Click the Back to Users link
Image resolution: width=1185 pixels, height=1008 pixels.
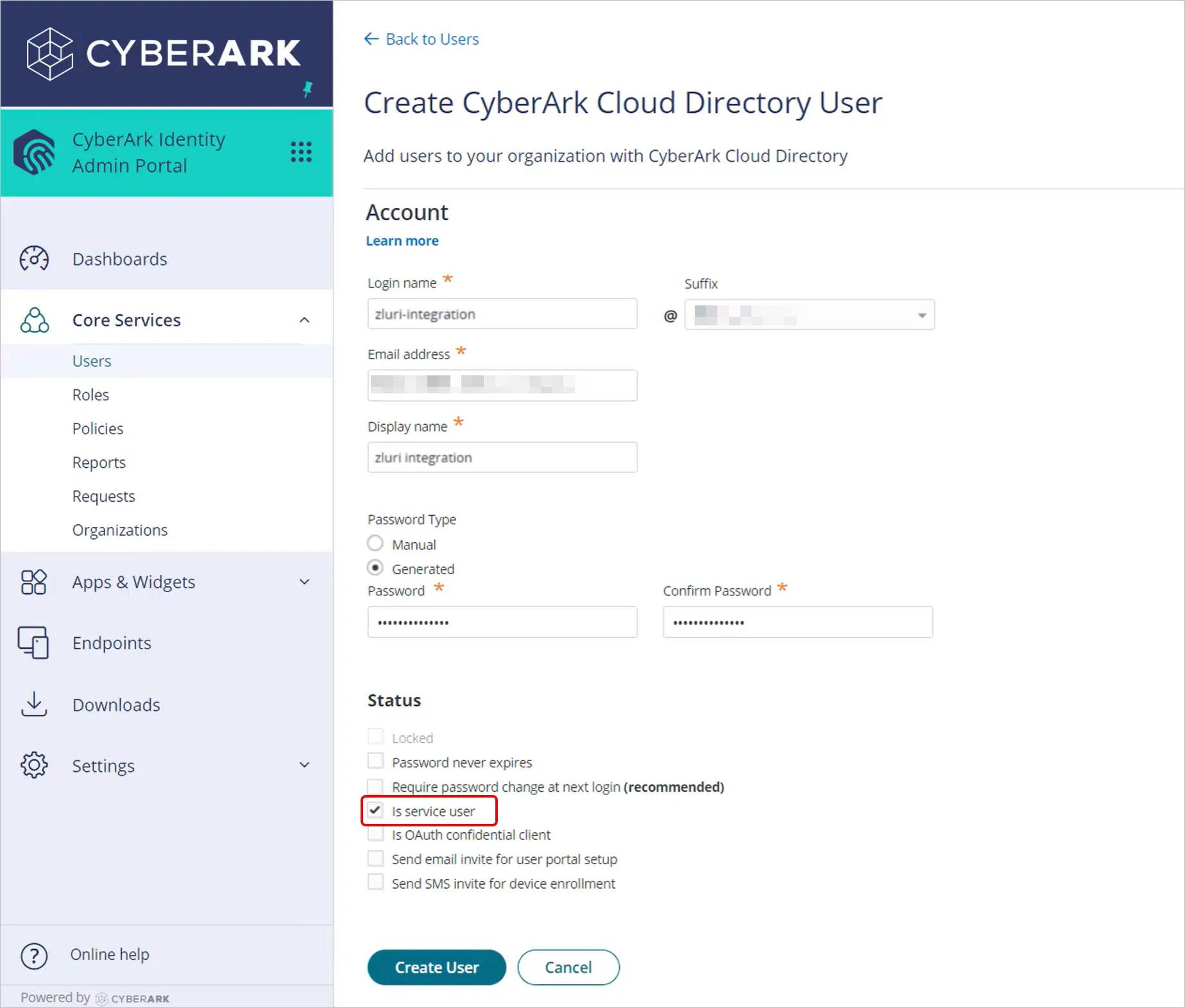point(432,39)
